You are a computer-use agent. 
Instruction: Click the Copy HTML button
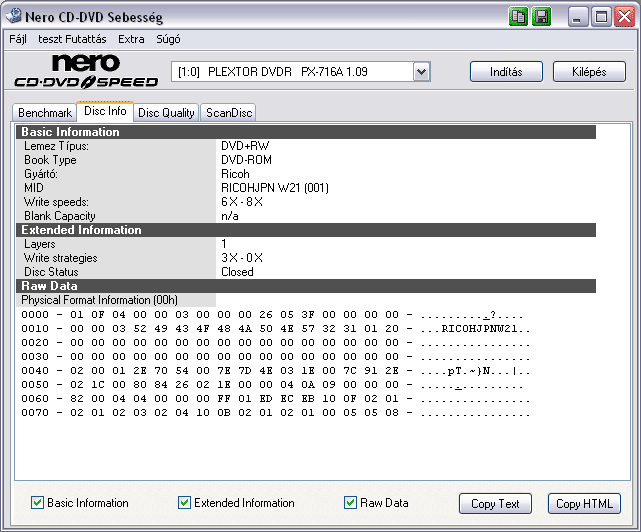(x=584, y=503)
